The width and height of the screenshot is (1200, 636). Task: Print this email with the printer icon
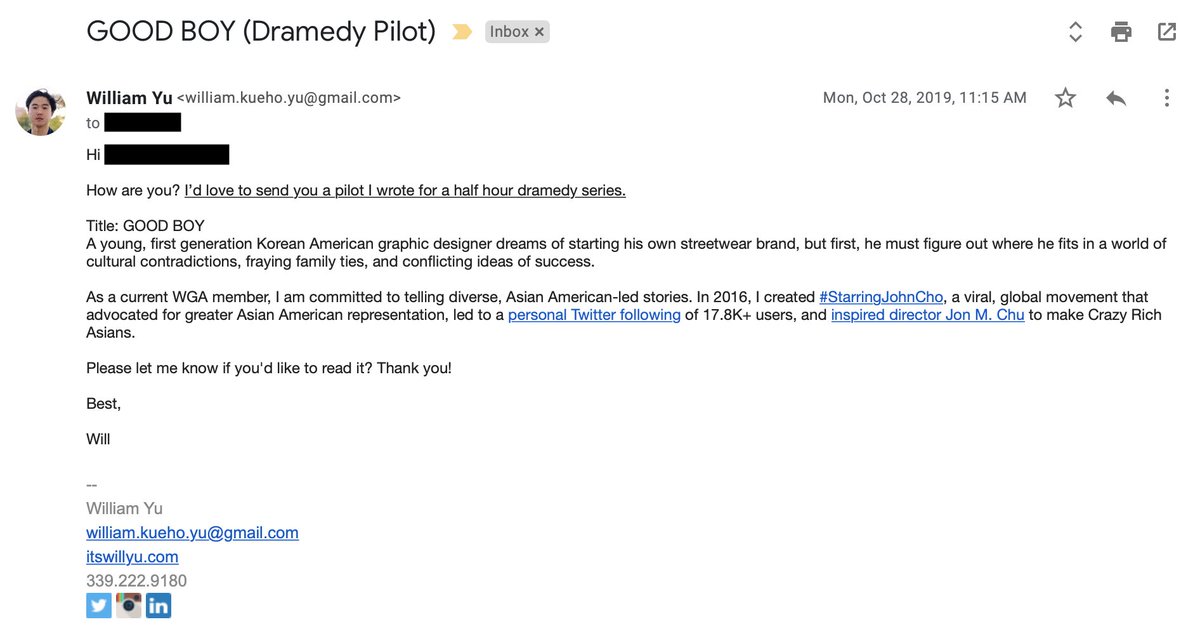[x=1121, y=32]
